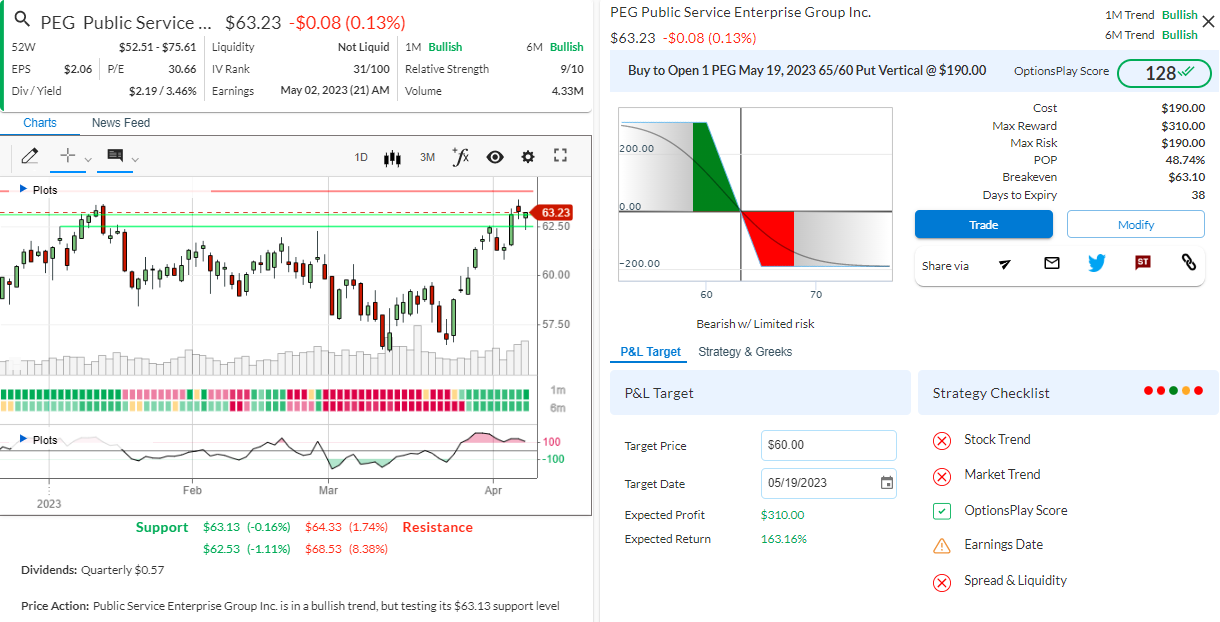This screenshot has height=622, width=1220.
Task: Expand the annotation tool dropdown arrow
Action: click(x=135, y=158)
